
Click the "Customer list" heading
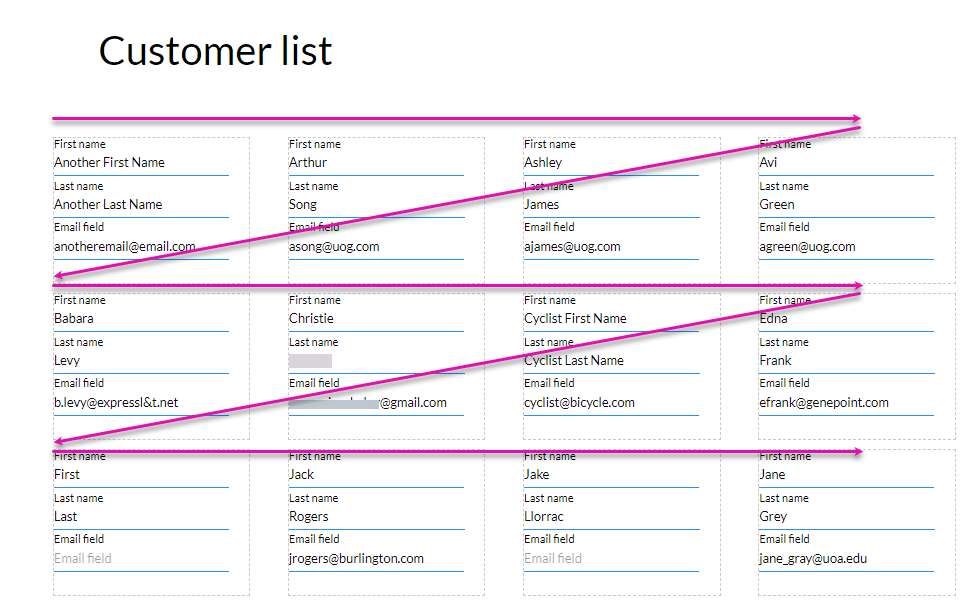tap(215, 51)
